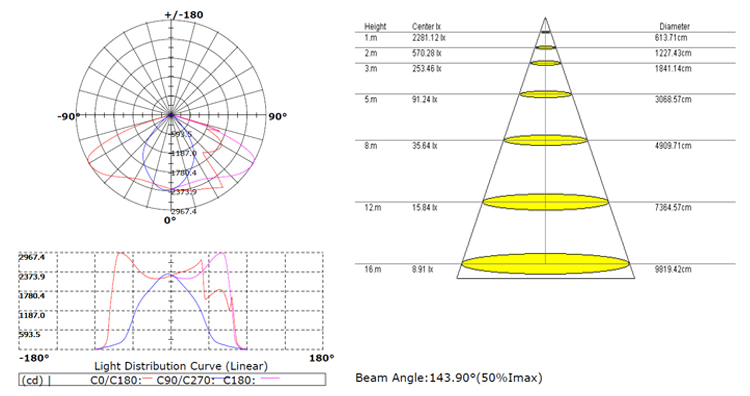Click the yellow light spot ellipse at 5m
Image resolution: width=750 pixels, height=396 pixels.
(546, 94)
